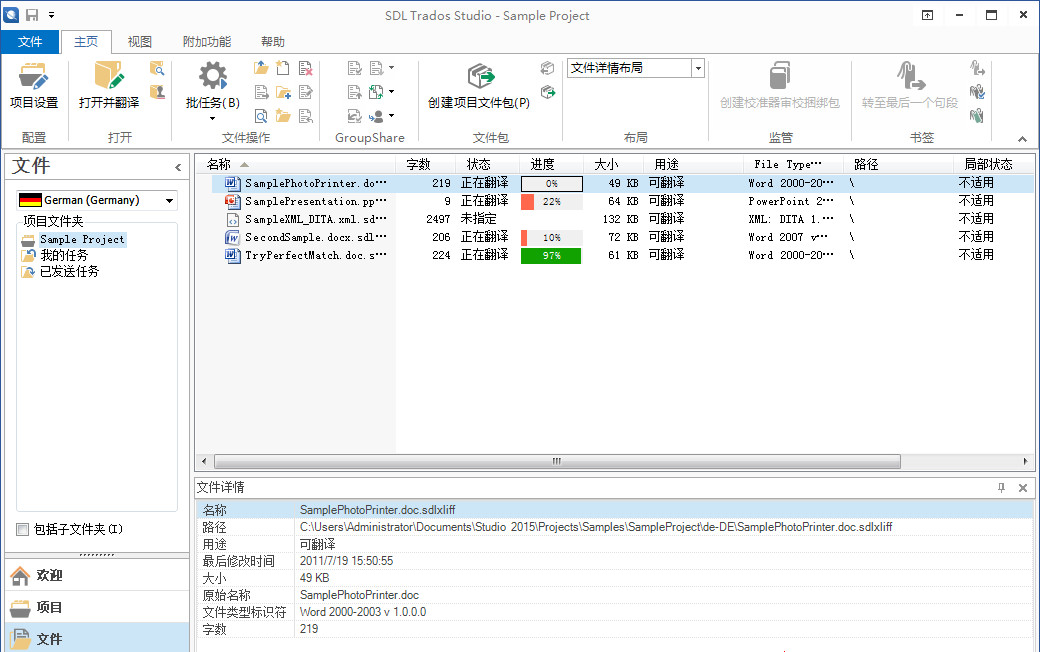The width and height of the screenshot is (1040, 652).
Task: Click Open for Translation (打开并翻译)
Action: (x=109, y=85)
